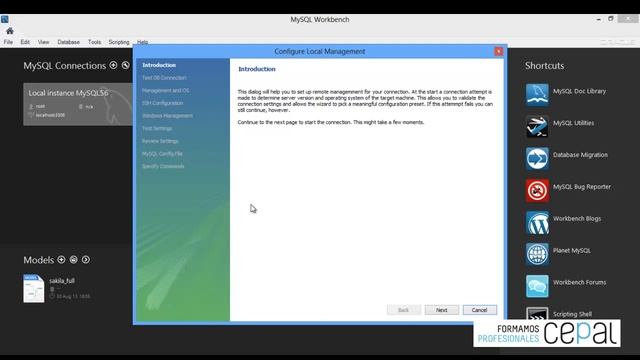The height and width of the screenshot is (360, 640).
Task: Open Workbench Forums chat icon
Action: tap(537, 286)
